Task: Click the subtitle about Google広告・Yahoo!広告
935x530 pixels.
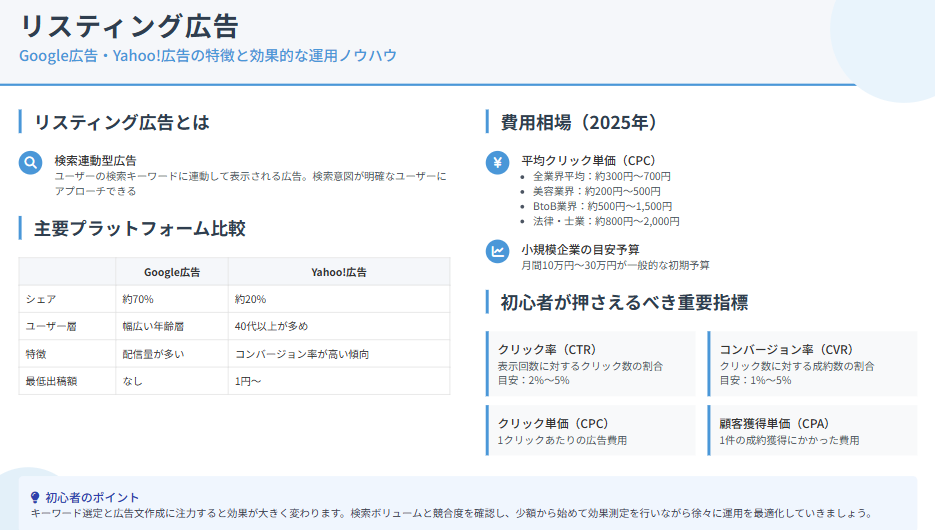Action: (x=208, y=55)
